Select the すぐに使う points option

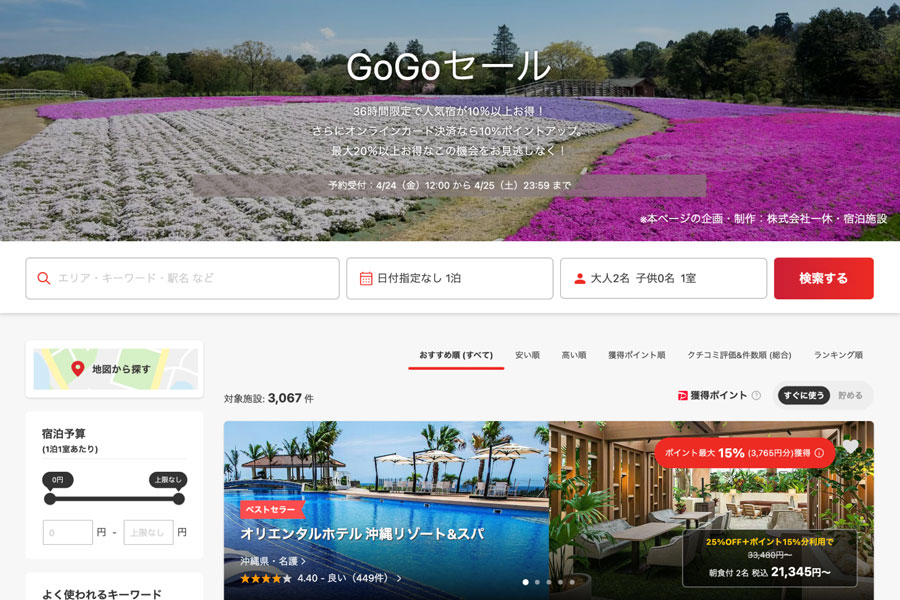tap(803, 396)
